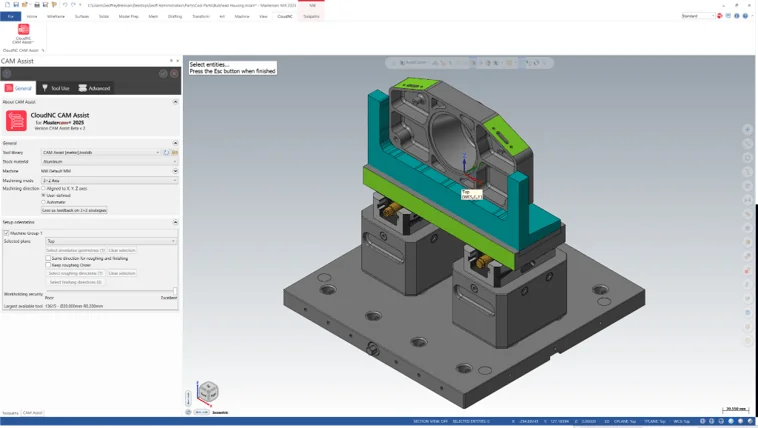Click the Mill Default Mill machine name
The image size is (758, 428).
57,171
